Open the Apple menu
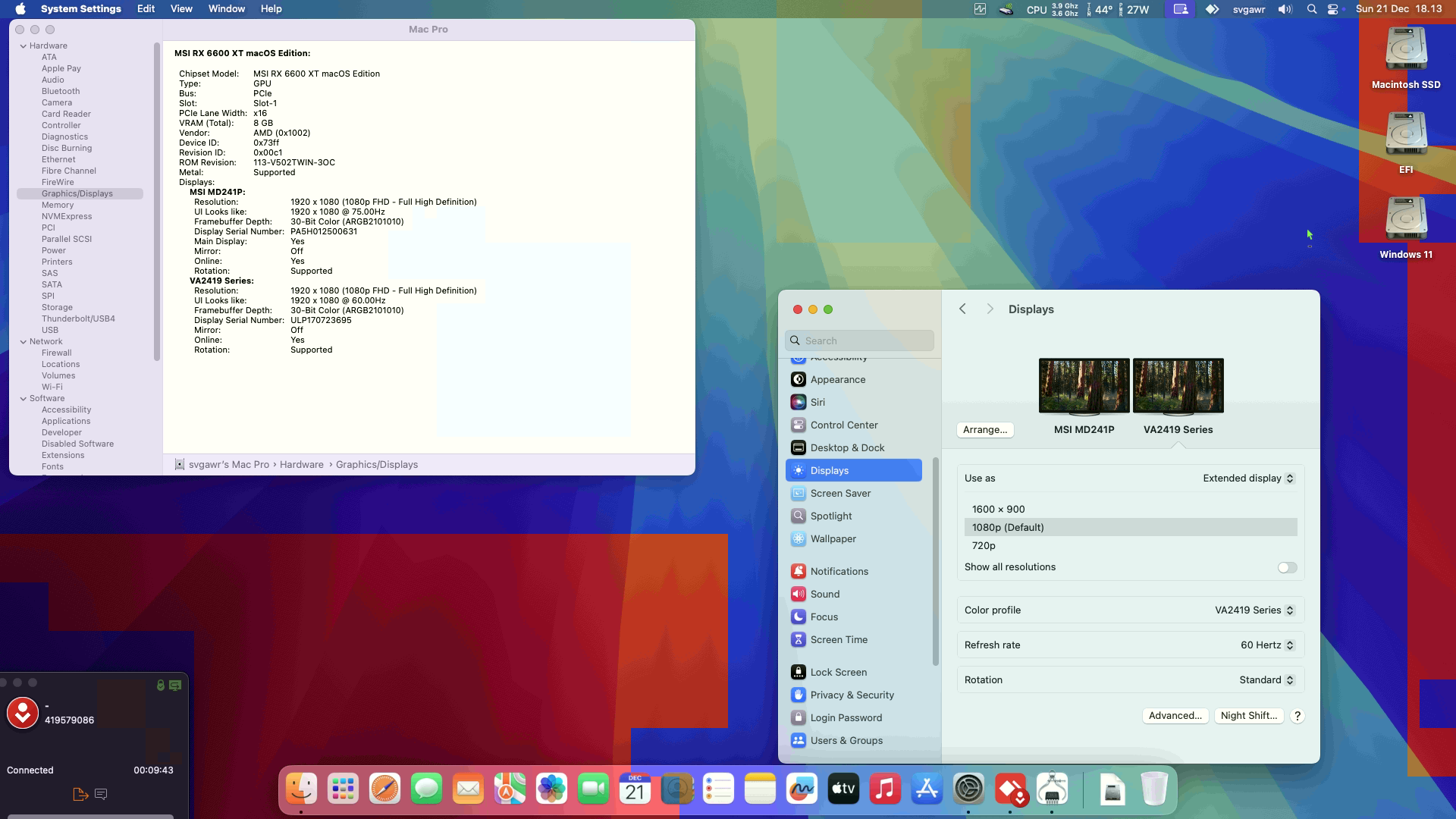 click(20, 9)
